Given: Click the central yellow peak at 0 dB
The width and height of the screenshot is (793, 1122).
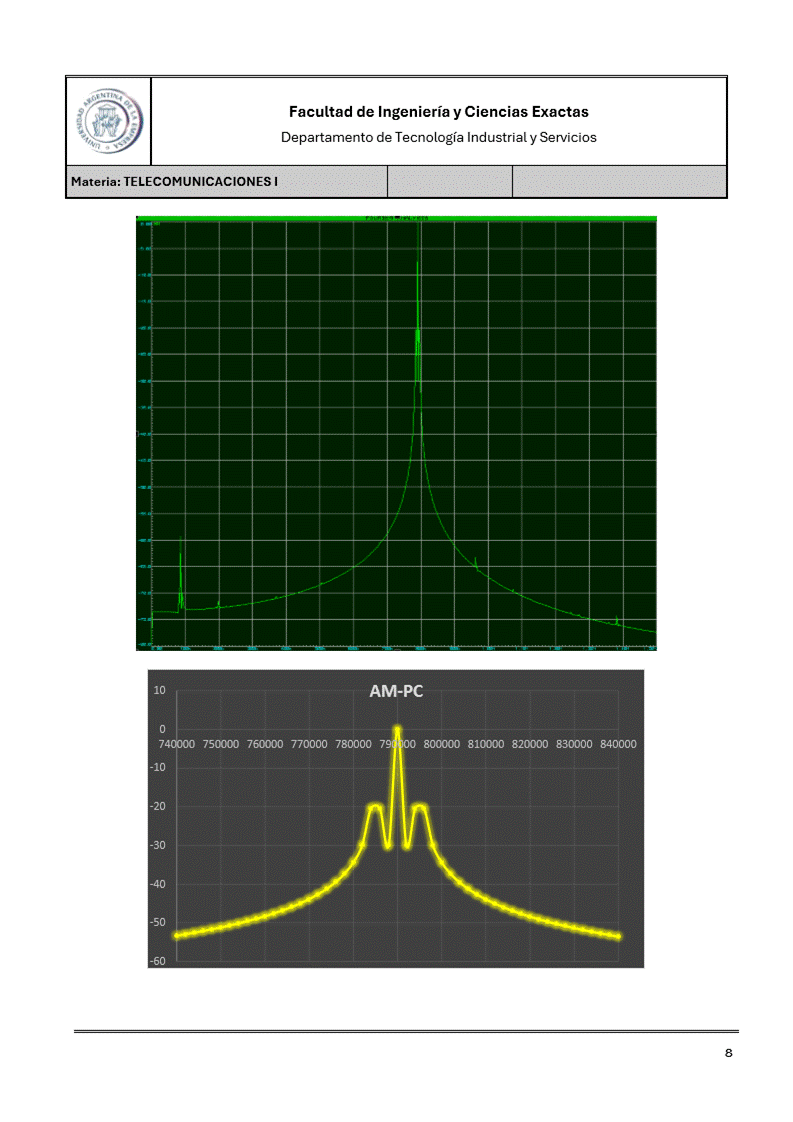Looking at the screenshot, I should (397, 731).
